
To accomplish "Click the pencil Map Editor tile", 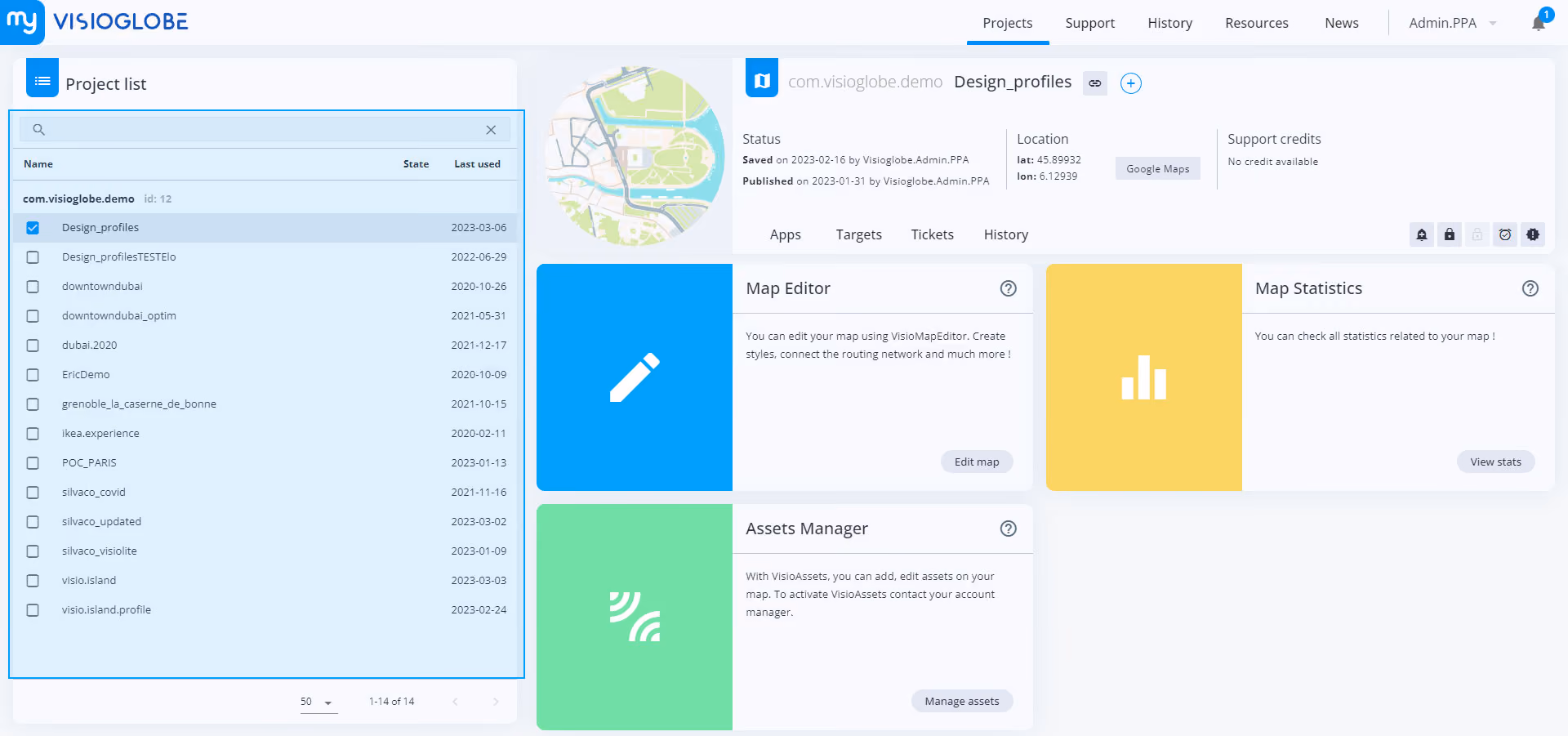I will click(635, 377).
